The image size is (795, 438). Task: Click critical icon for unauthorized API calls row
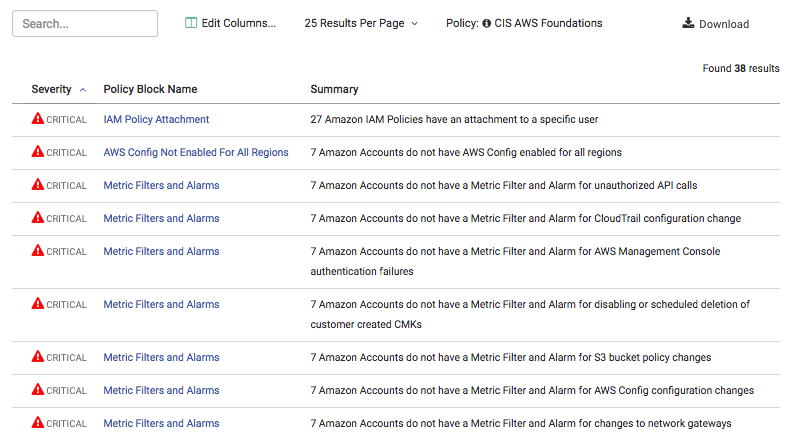[x=38, y=185]
